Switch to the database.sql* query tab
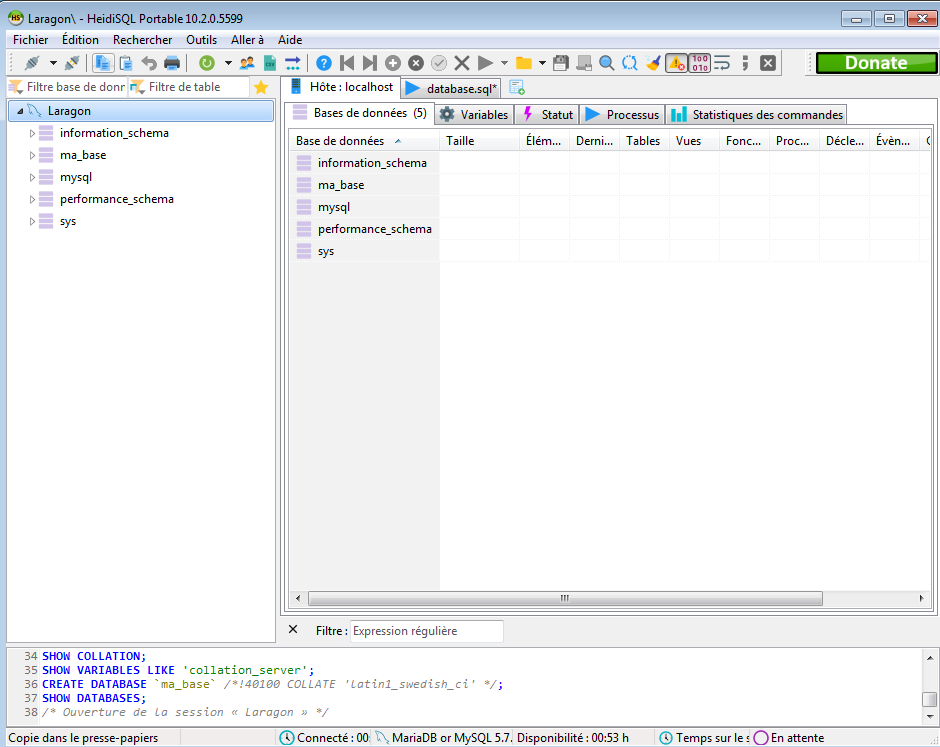The width and height of the screenshot is (940, 747). point(451,89)
